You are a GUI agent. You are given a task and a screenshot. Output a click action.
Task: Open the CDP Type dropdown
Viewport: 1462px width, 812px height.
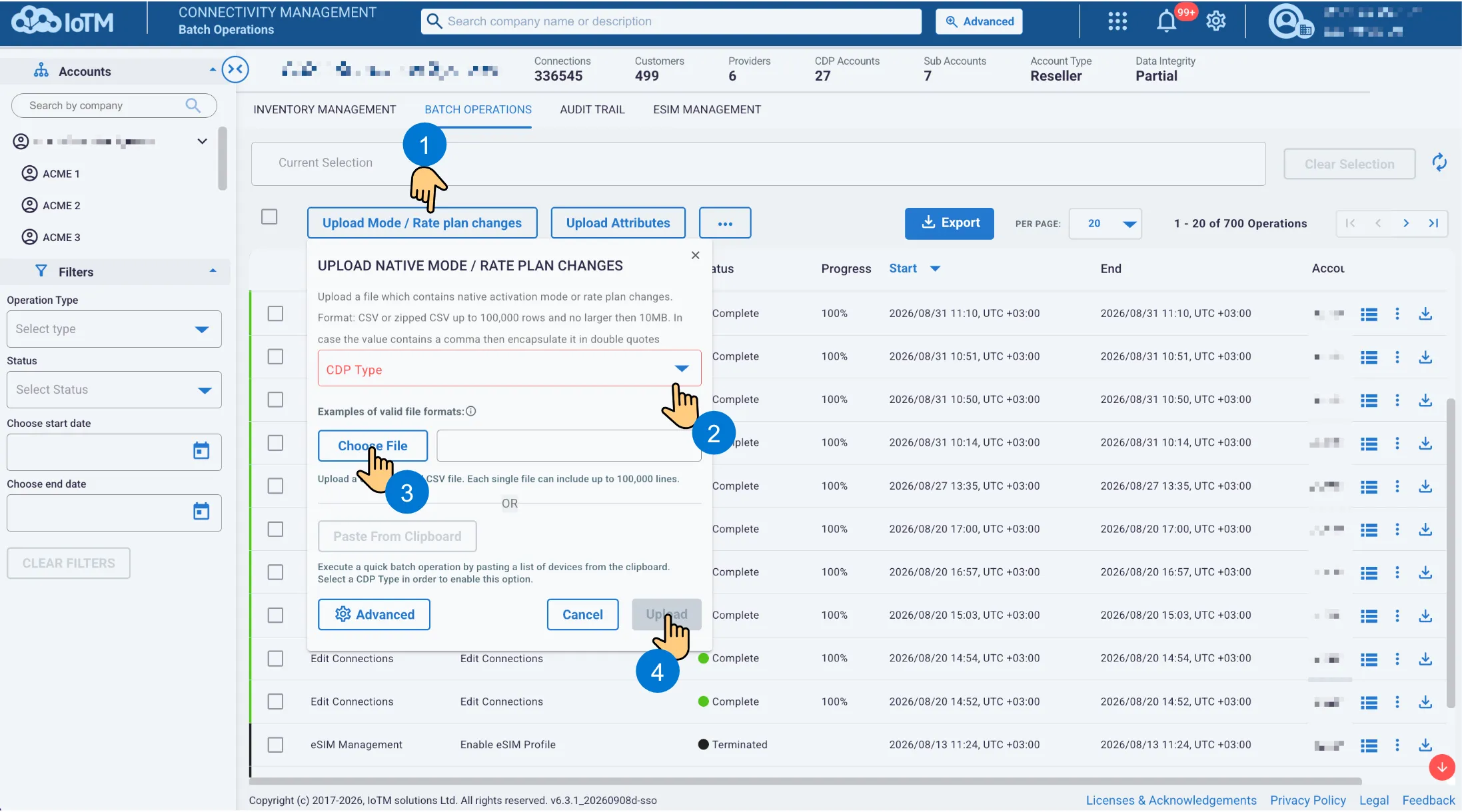point(509,368)
